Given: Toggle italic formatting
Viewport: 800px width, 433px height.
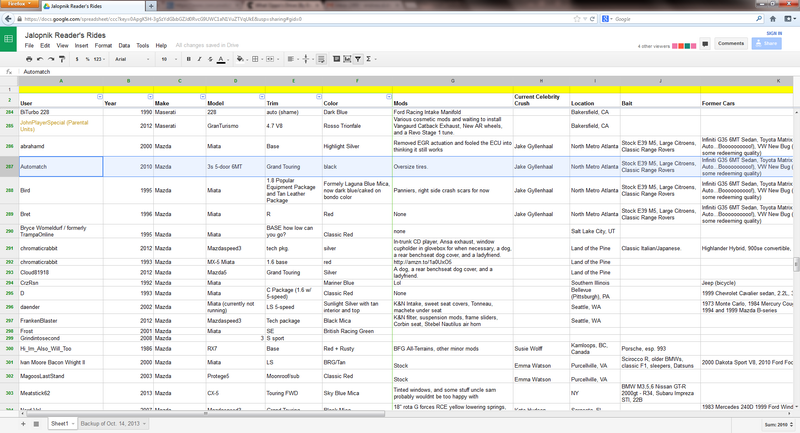Looking at the screenshot, I should click(199, 59).
